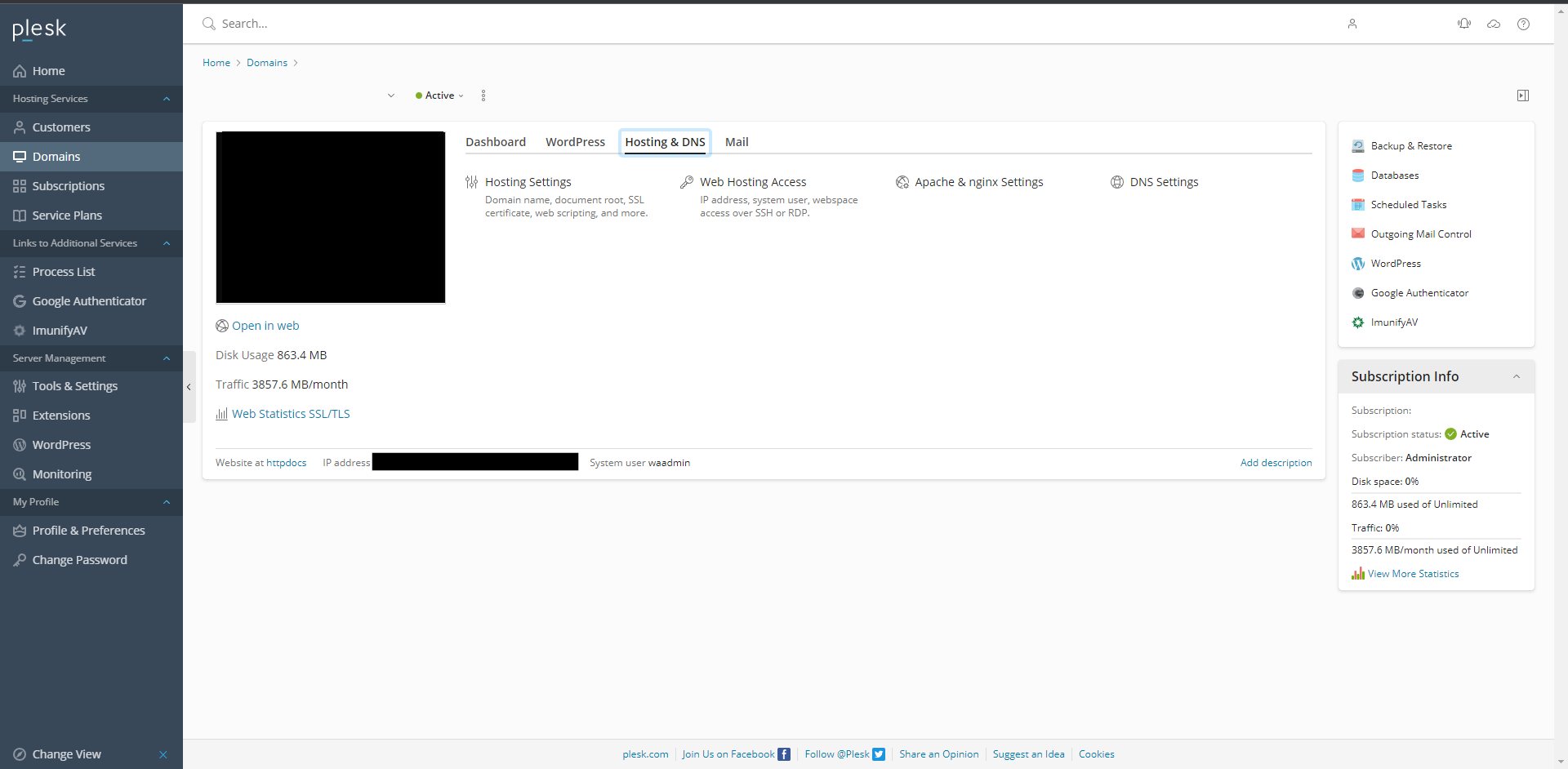Click the Add description link
Image resolution: width=1568 pixels, height=769 pixels.
1276,463
